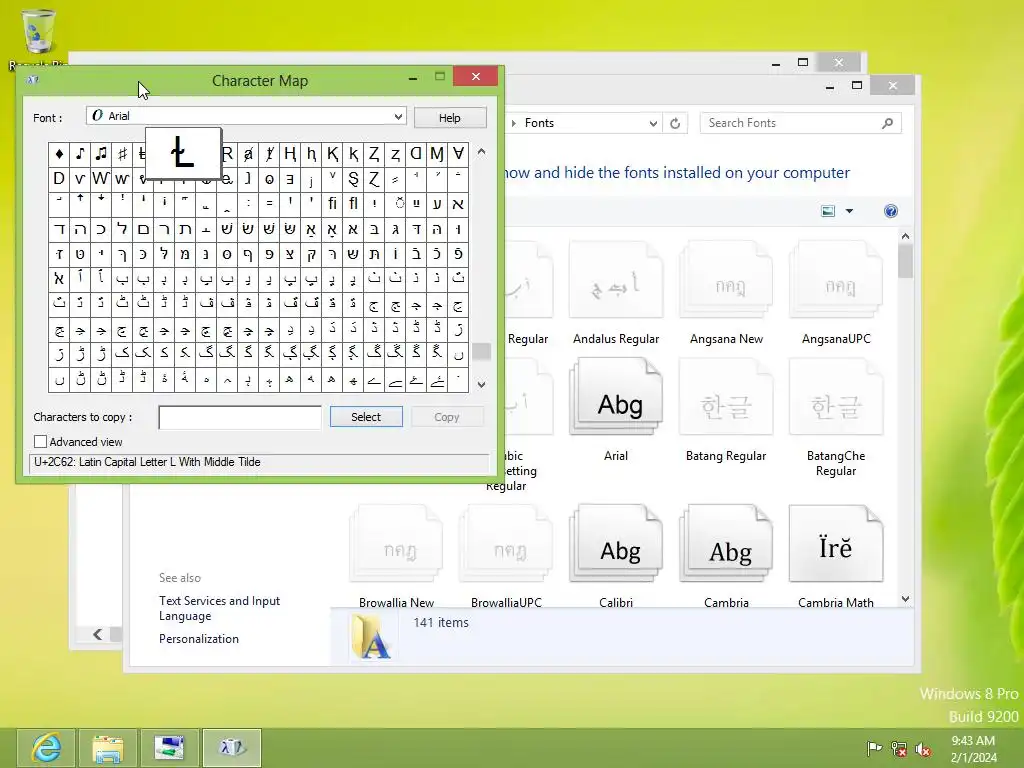
Task: Open the Arial font preview in Fonts window
Action: pos(616,396)
